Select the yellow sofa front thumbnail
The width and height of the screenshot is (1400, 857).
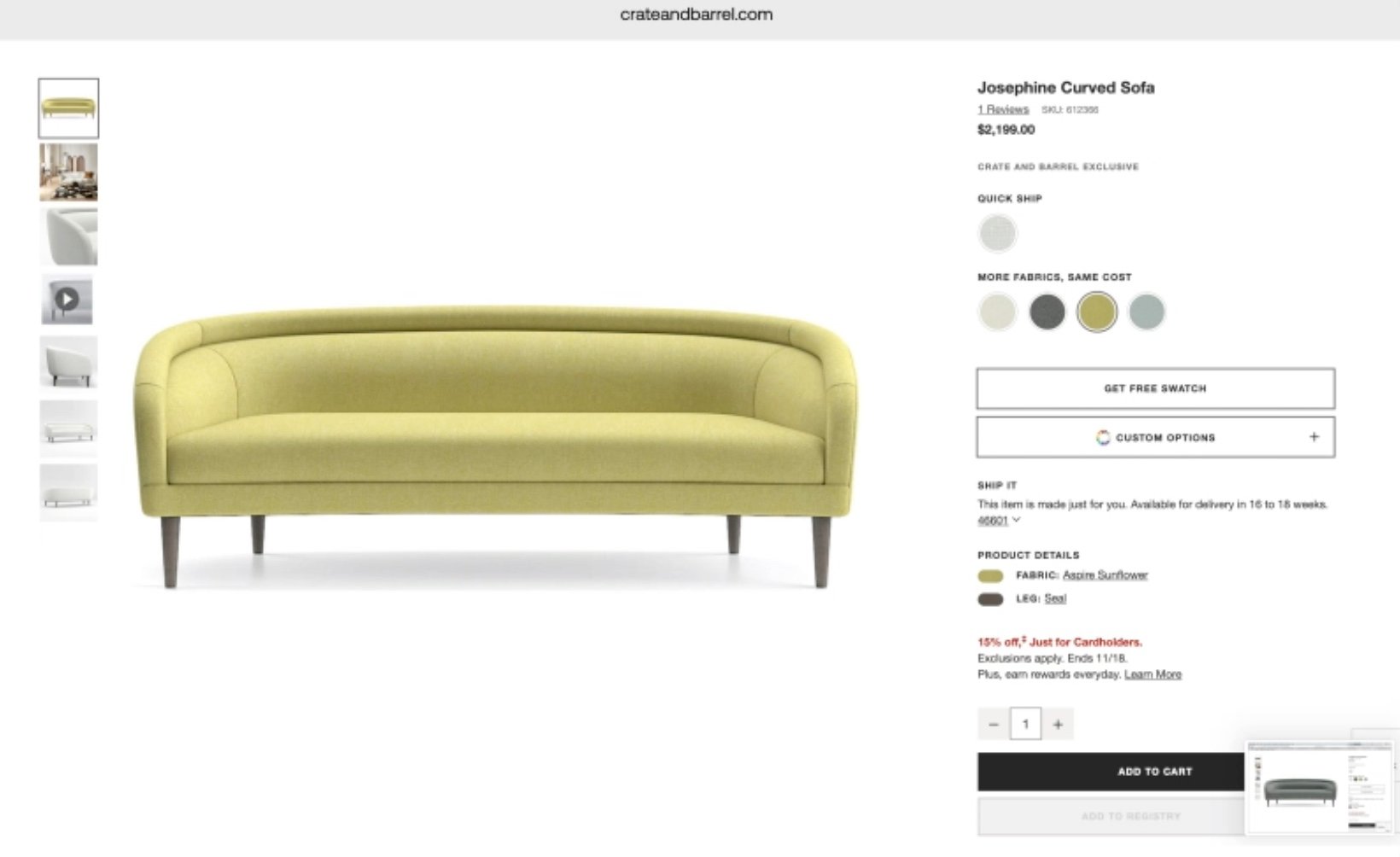(x=68, y=108)
